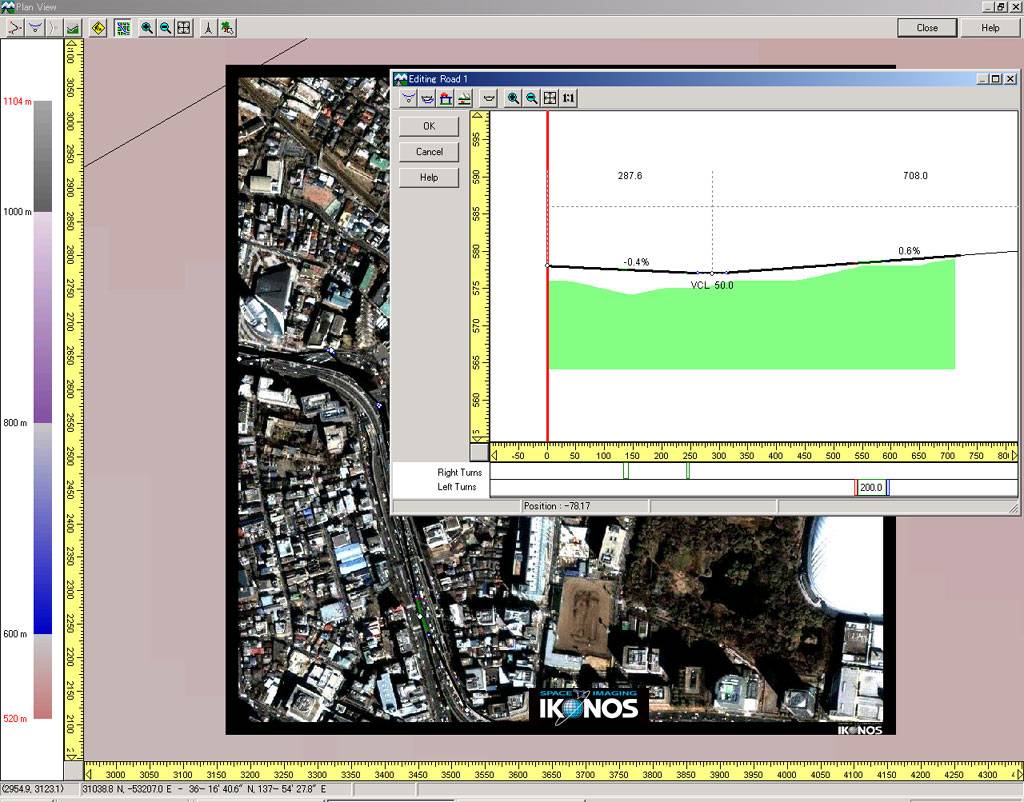Click left arrow on profile horizontal ruler
The height and width of the screenshot is (802, 1024).
click(x=494, y=455)
